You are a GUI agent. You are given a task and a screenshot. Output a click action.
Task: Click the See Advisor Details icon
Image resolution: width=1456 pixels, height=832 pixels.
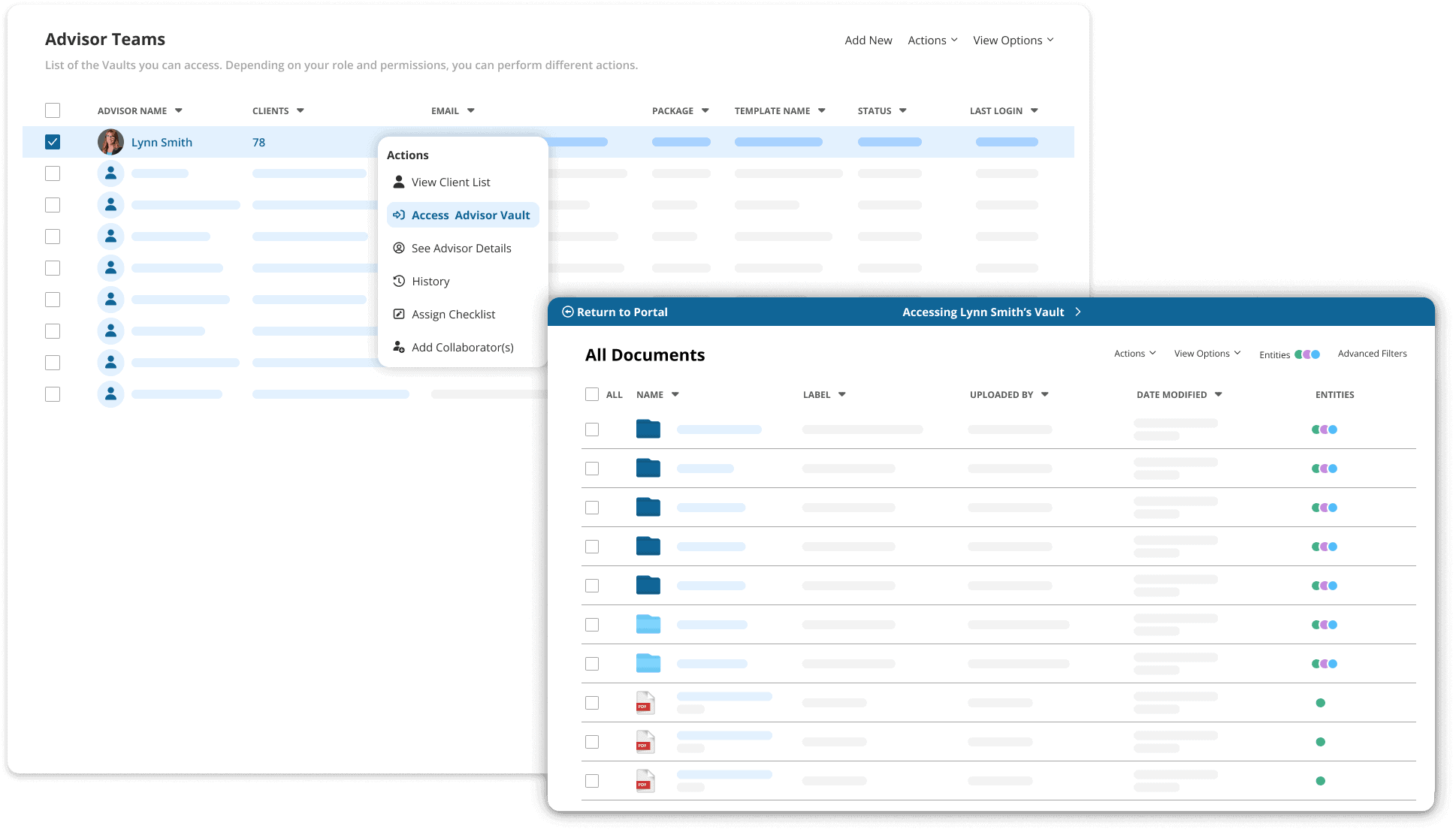[399, 248]
